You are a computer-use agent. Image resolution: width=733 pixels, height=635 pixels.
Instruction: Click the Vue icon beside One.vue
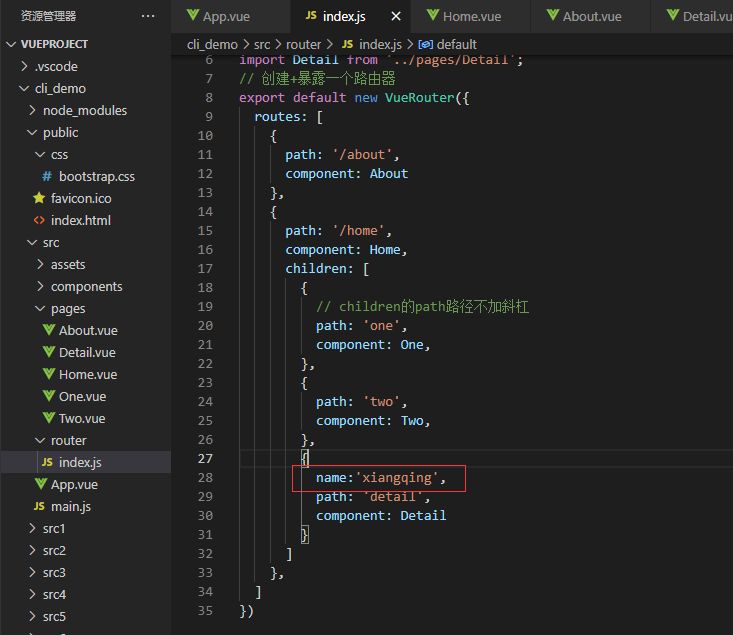49,395
